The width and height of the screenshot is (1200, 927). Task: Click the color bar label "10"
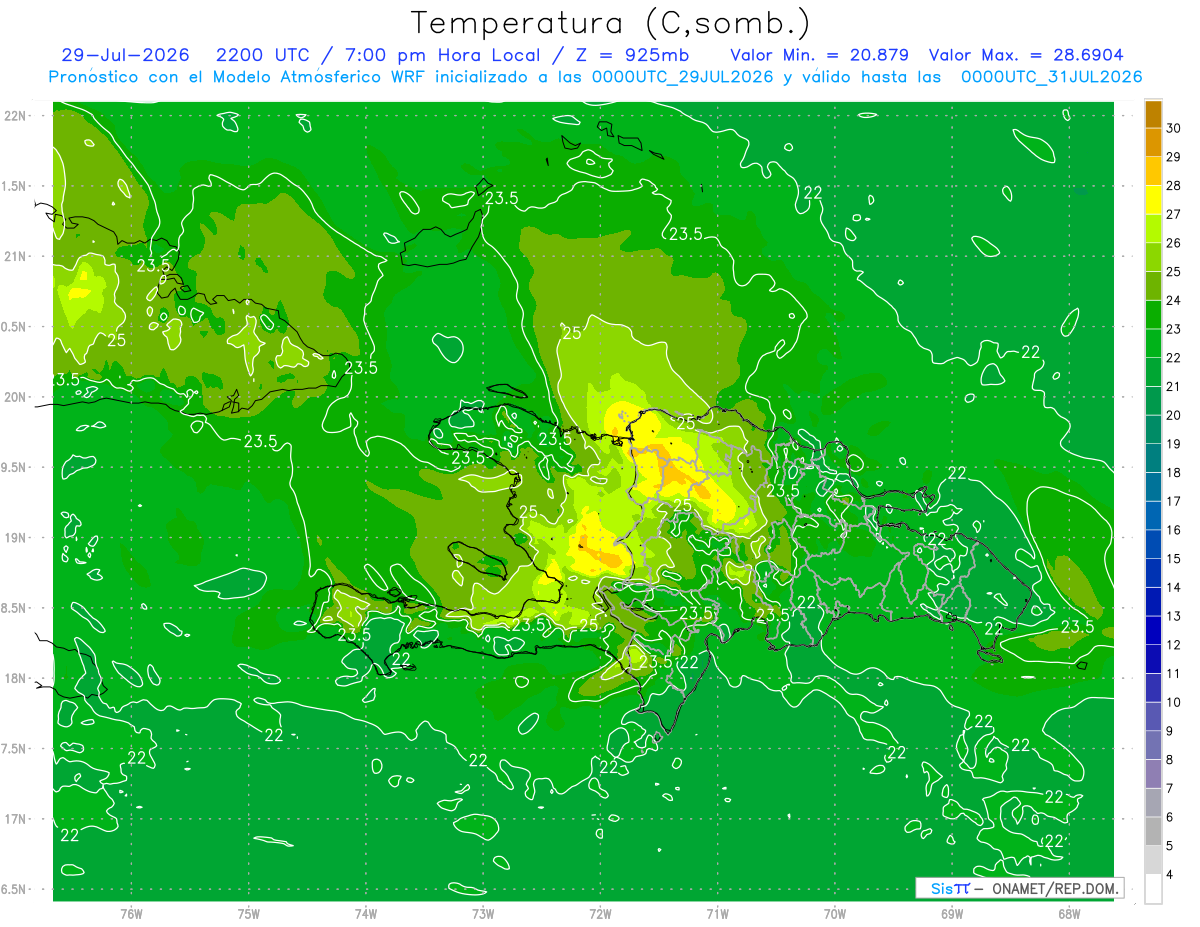click(1174, 702)
